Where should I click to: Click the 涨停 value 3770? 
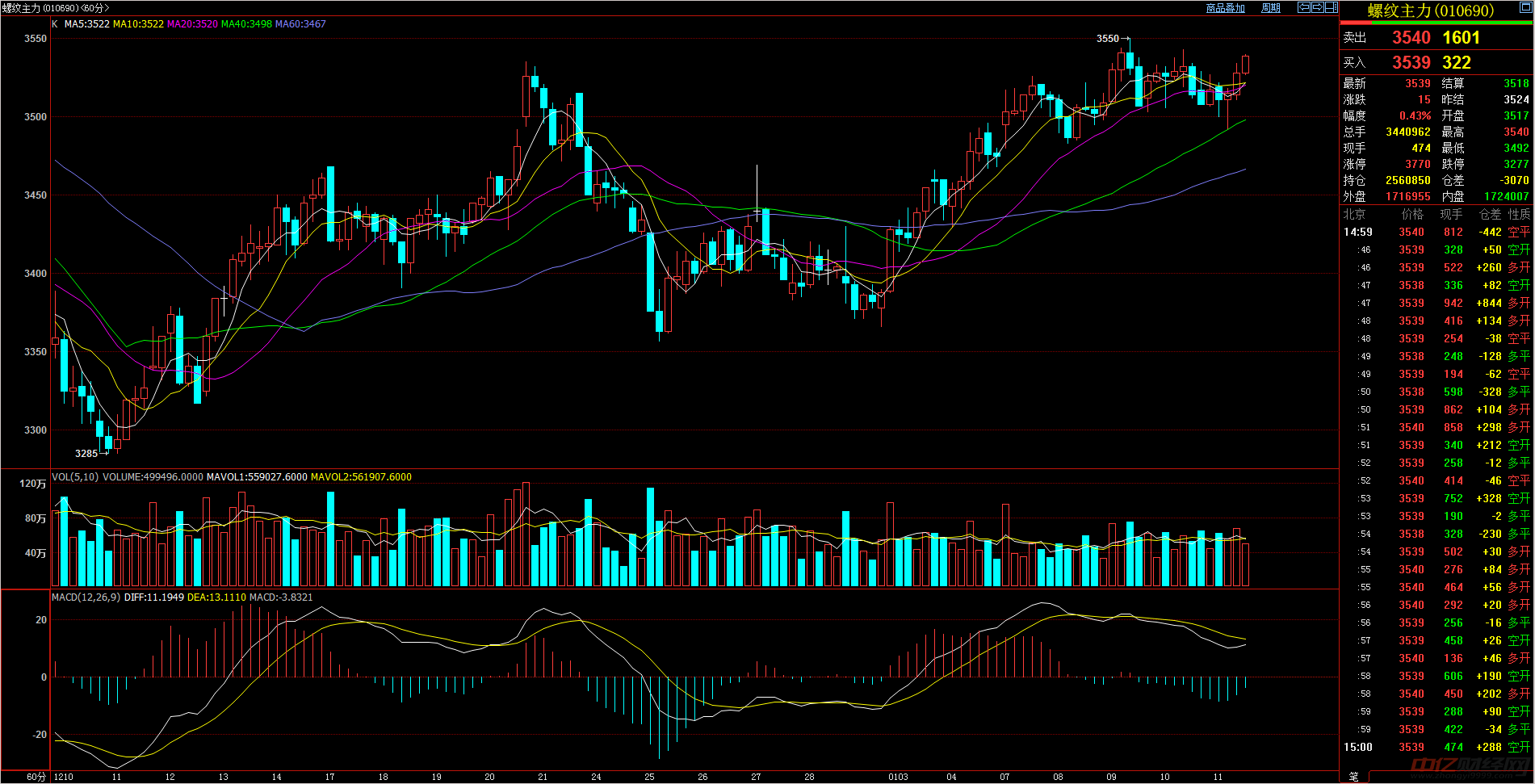tap(1418, 165)
